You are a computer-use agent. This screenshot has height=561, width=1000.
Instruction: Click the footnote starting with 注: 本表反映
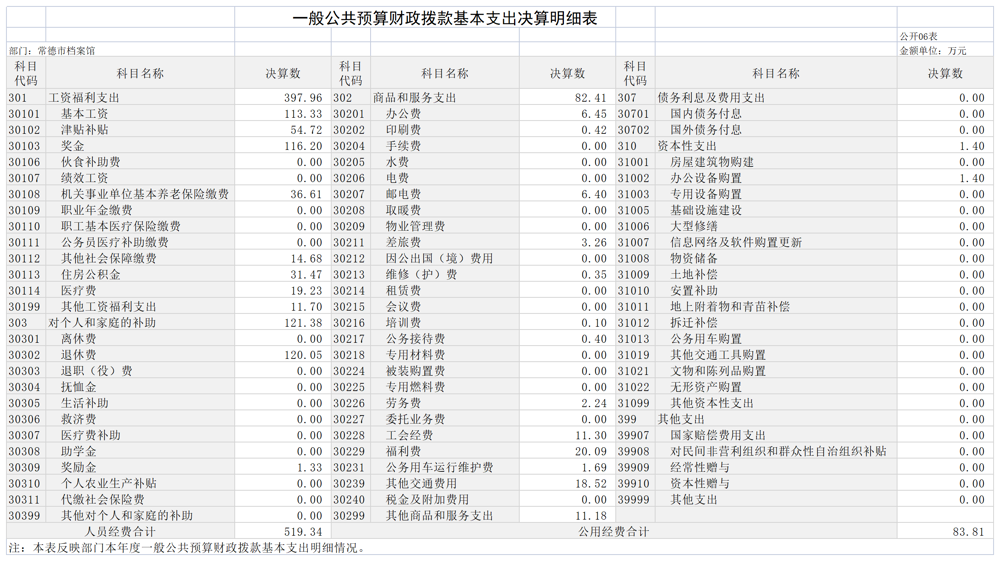pos(188,548)
